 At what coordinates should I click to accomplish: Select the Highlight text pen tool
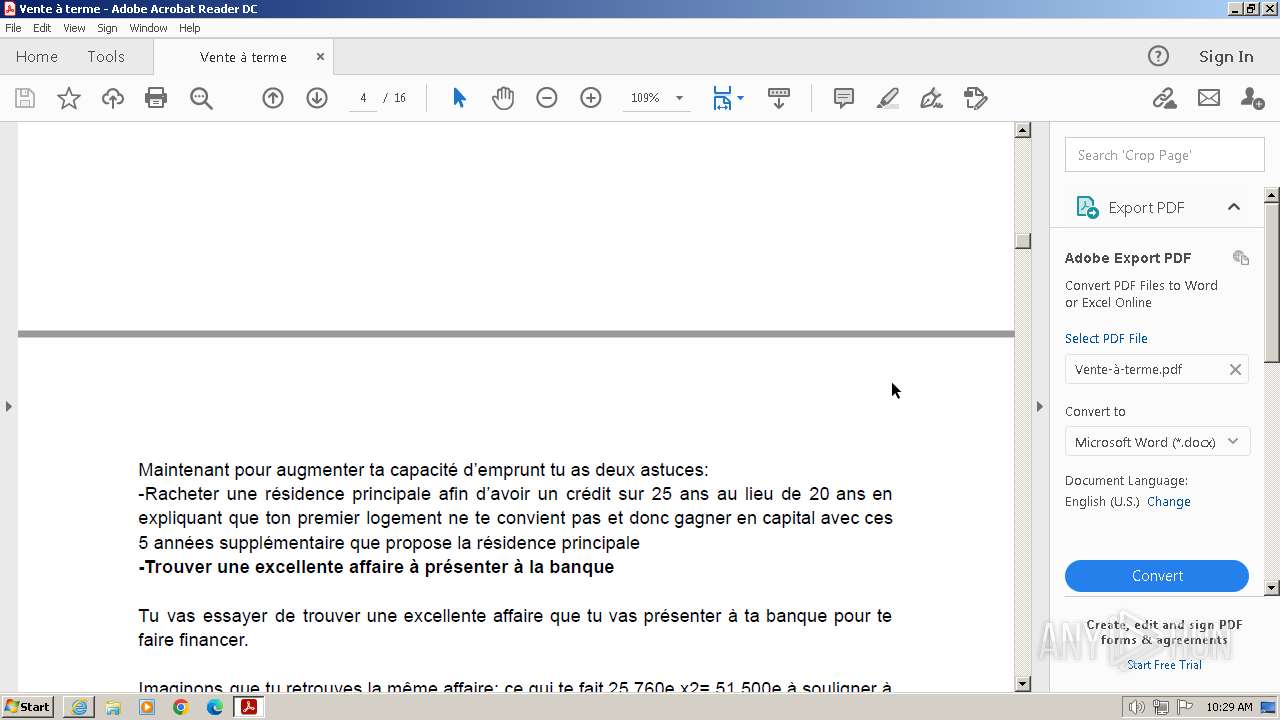pos(888,98)
